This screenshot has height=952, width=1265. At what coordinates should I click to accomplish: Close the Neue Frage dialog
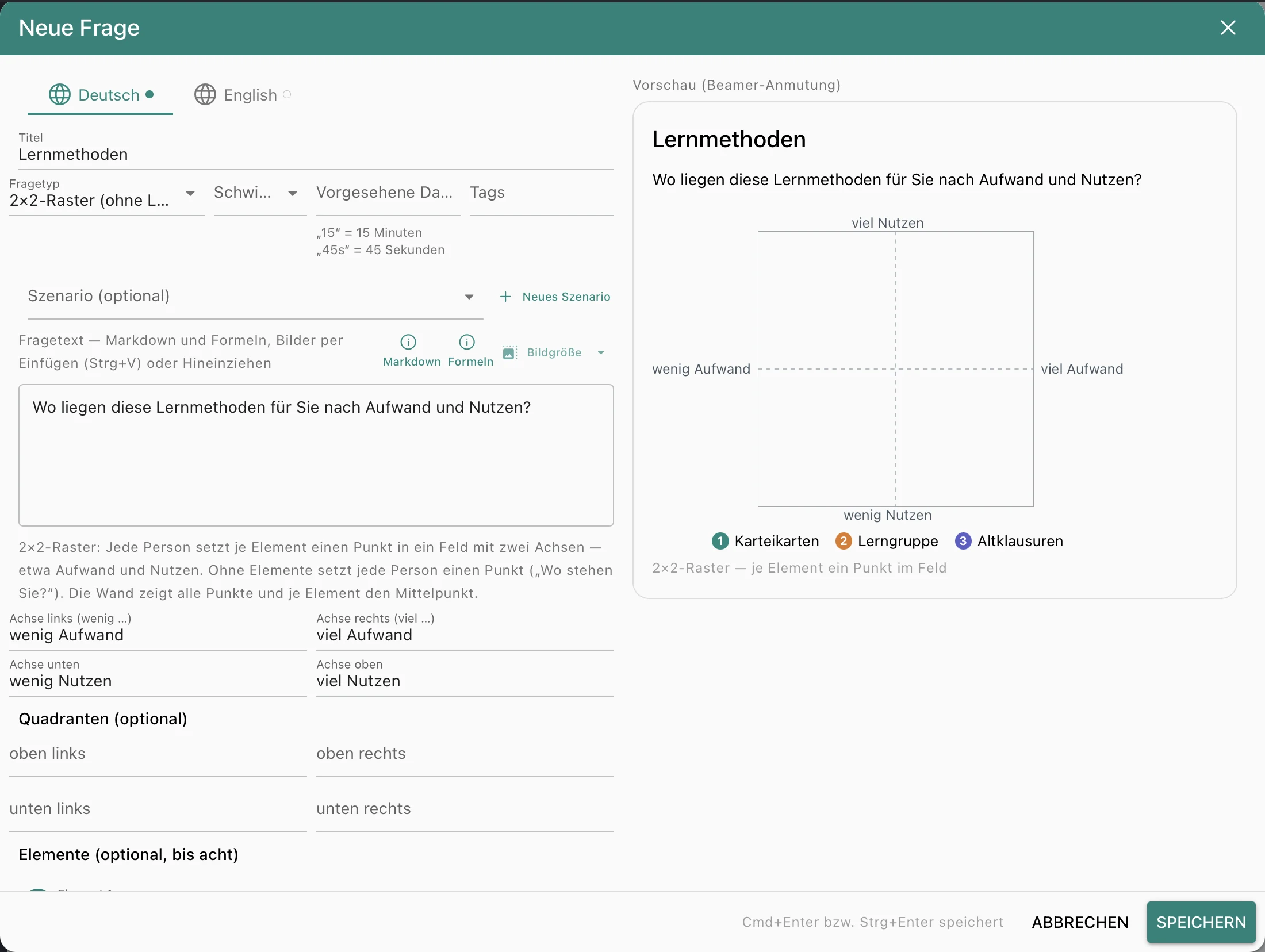coord(1228,28)
